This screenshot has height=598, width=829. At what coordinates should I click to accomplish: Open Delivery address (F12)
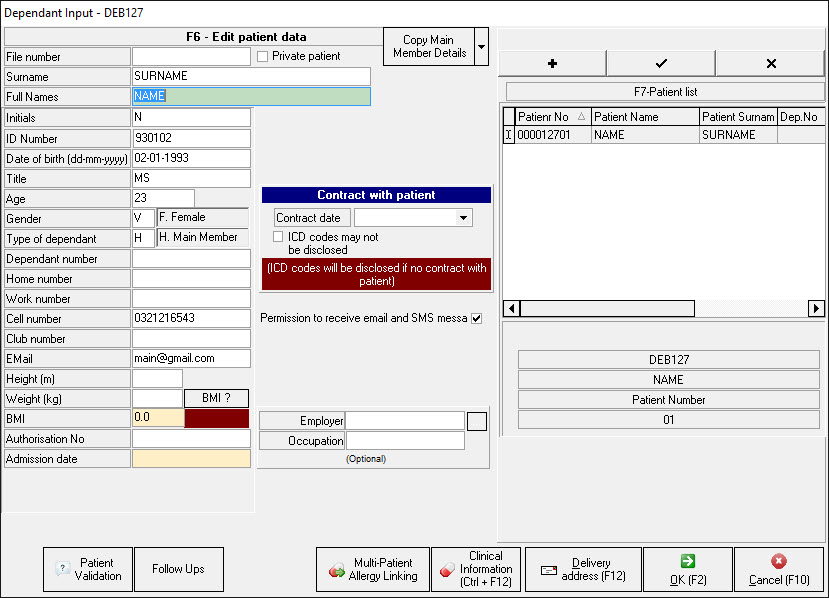pos(584,569)
